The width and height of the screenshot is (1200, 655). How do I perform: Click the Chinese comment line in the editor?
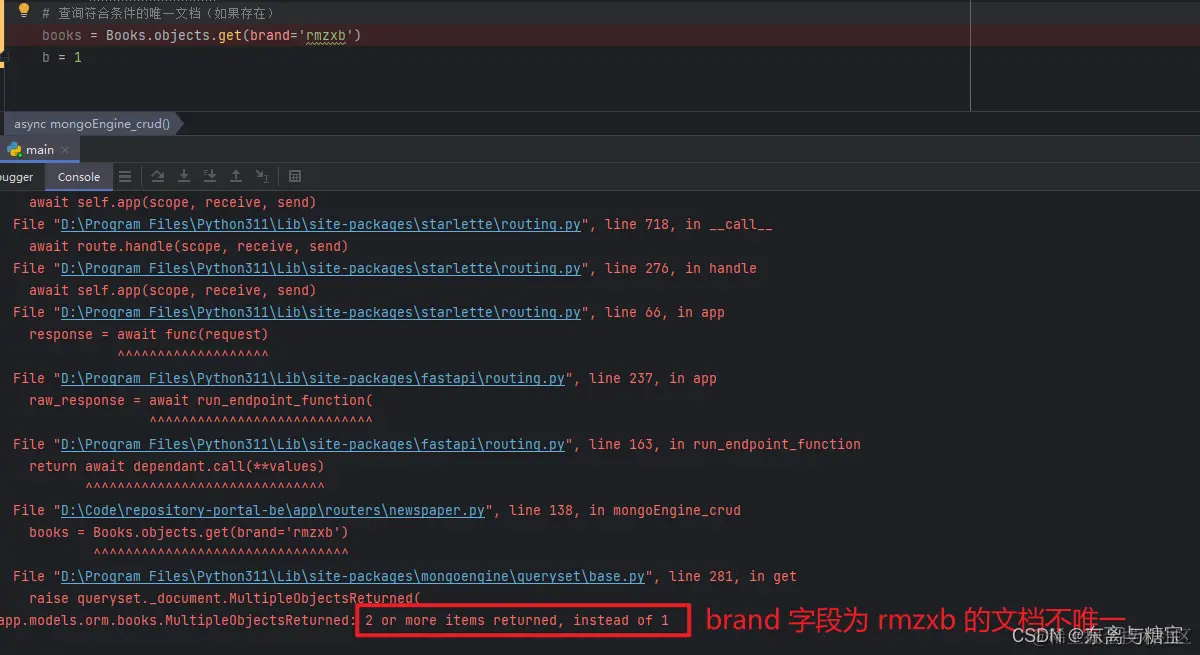pos(158,13)
